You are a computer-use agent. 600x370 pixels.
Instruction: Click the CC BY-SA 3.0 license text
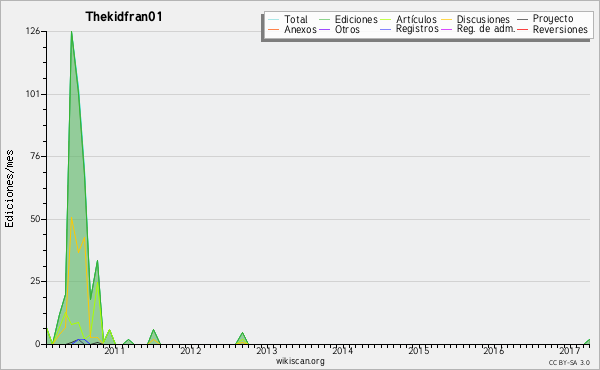click(569, 362)
